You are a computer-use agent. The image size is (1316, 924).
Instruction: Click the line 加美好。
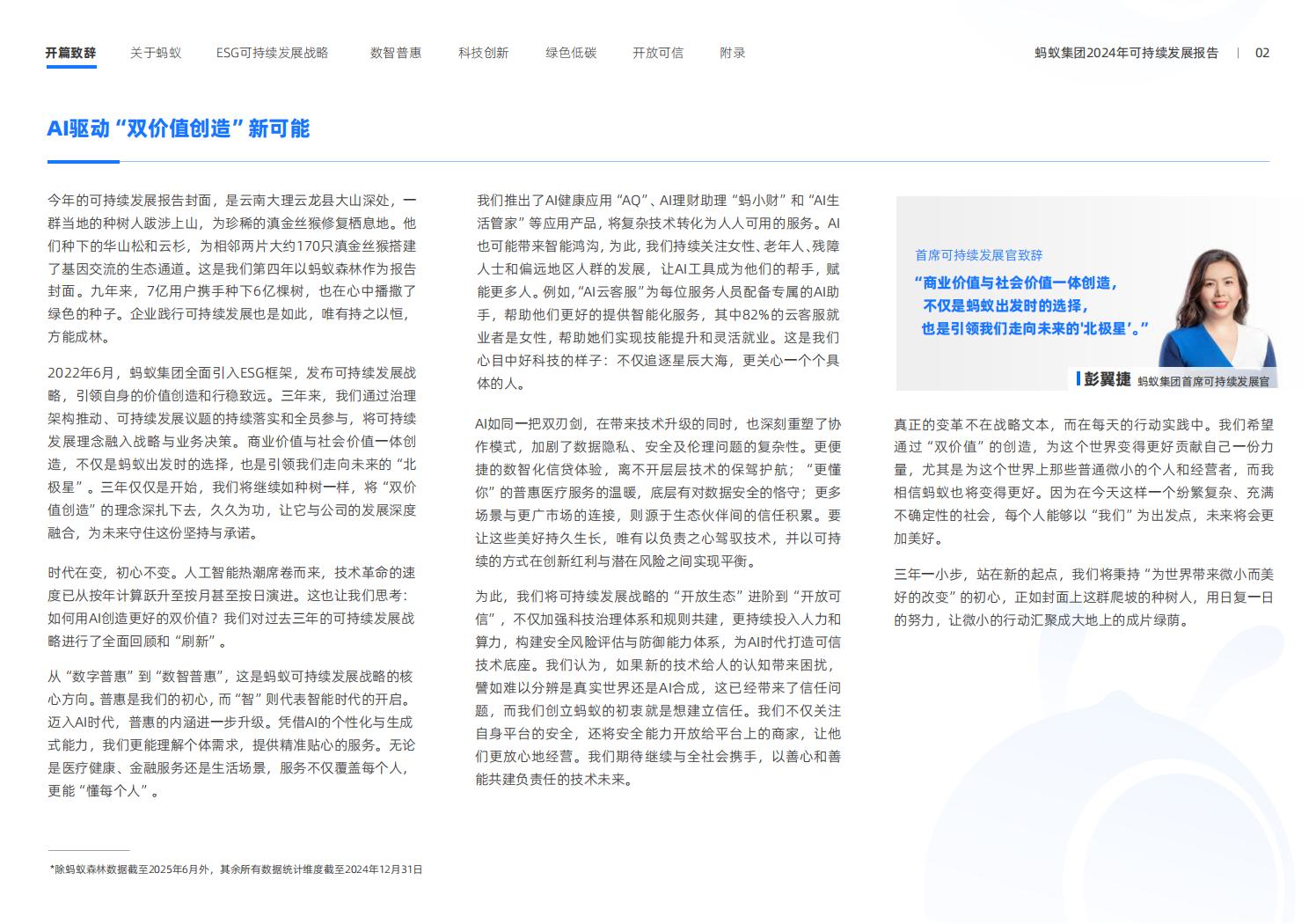coord(918,538)
